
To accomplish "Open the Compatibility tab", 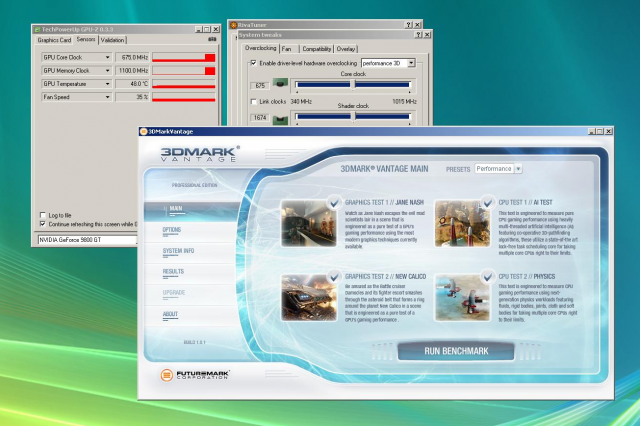I will 316,49.
